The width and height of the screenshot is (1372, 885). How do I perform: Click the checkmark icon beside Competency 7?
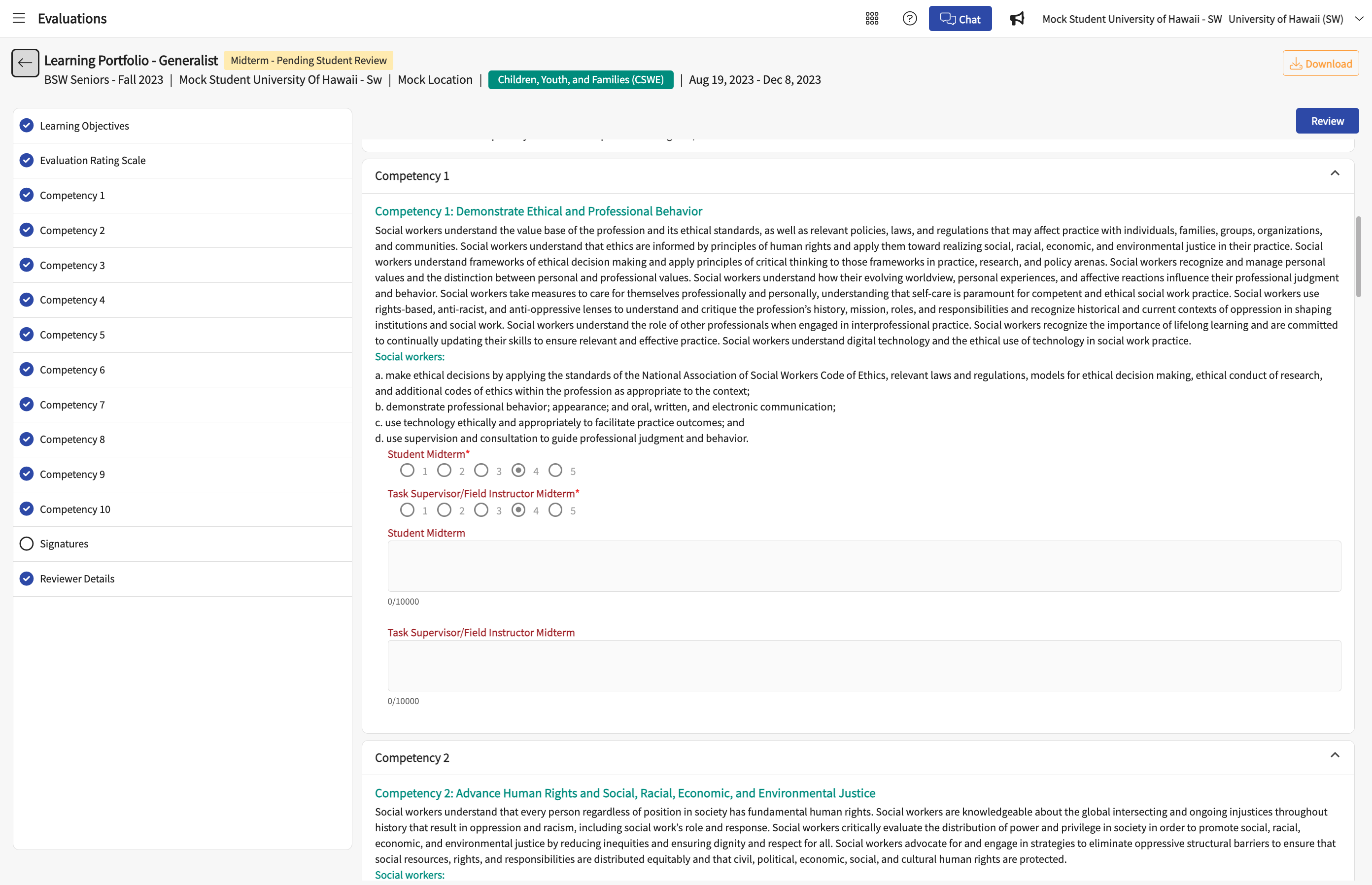[27, 404]
